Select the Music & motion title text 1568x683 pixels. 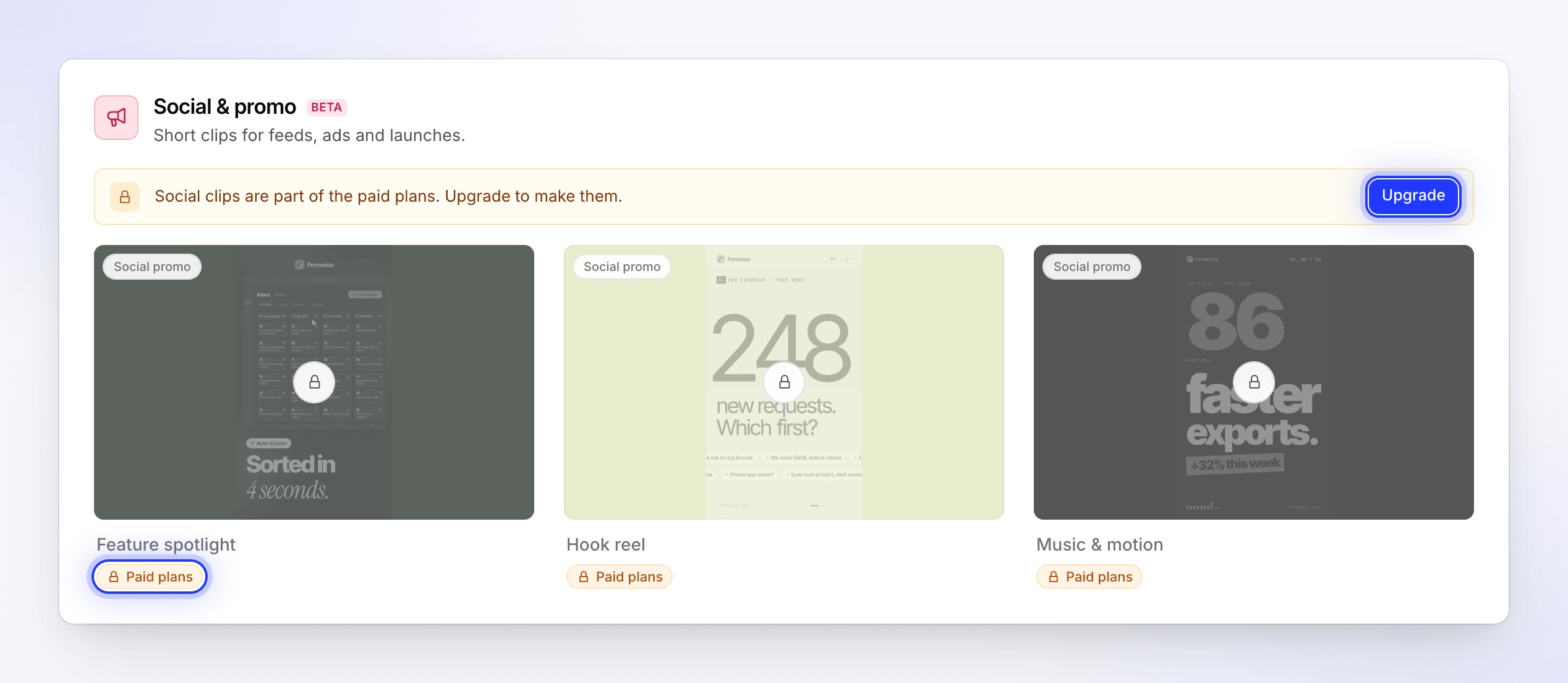[x=1100, y=544]
